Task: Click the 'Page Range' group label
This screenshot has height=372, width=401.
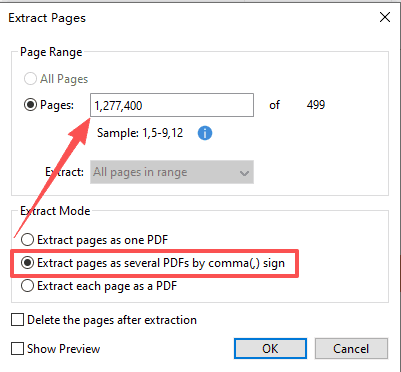Action: pos(51,52)
